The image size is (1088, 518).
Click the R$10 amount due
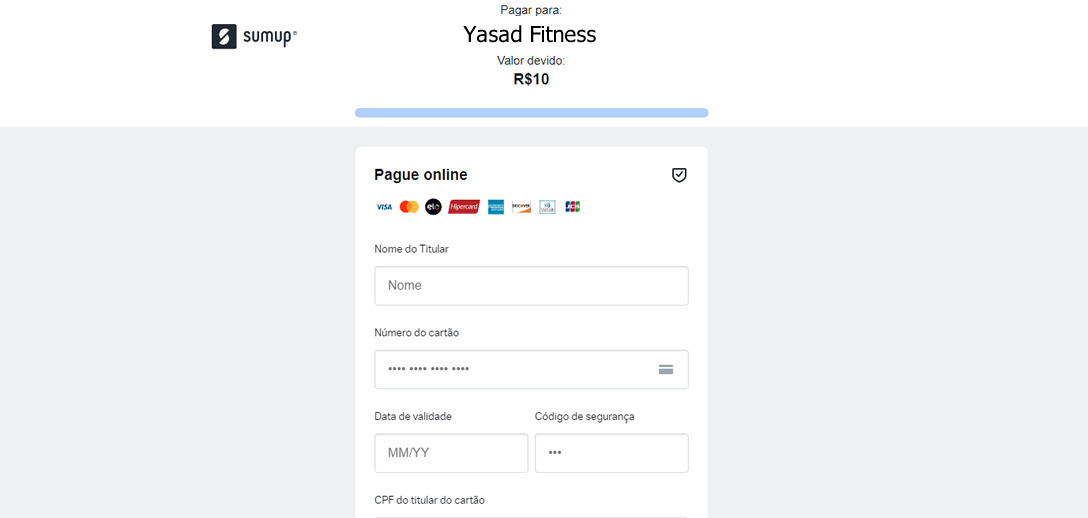[x=531, y=79]
